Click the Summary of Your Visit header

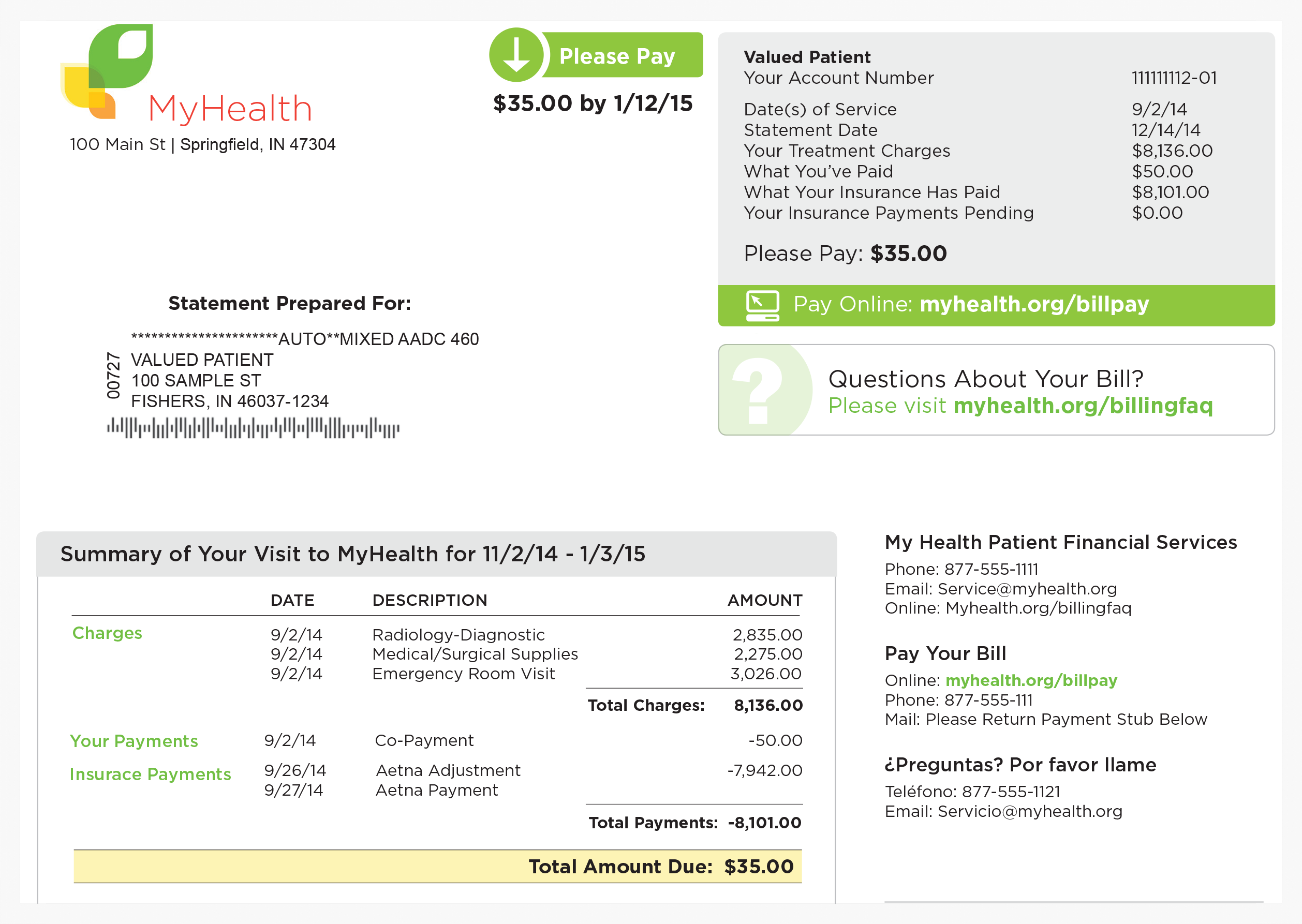pyautogui.click(x=353, y=554)
